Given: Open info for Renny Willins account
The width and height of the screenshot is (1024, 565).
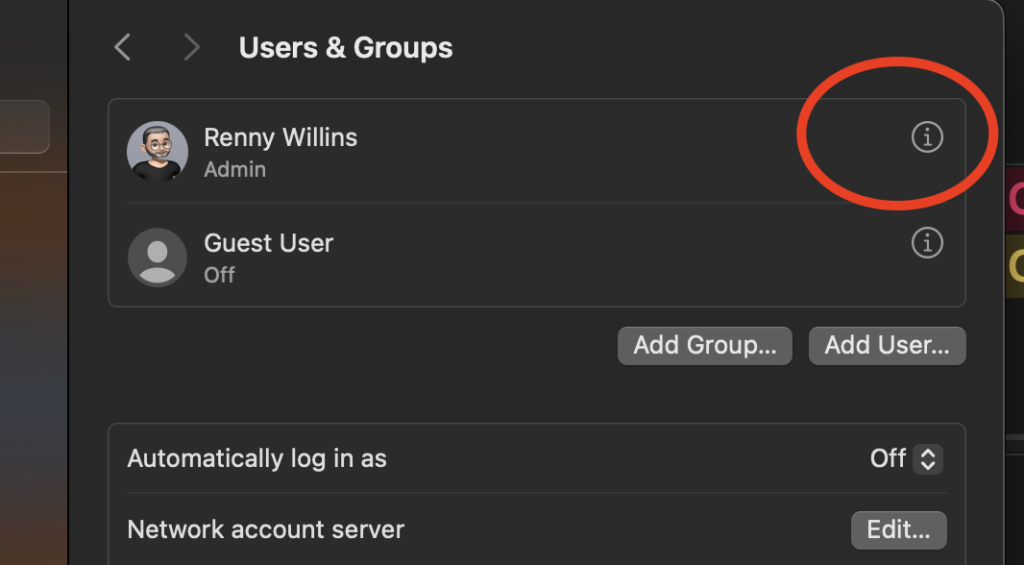Looking at the screenshot, I should point(927,137).
